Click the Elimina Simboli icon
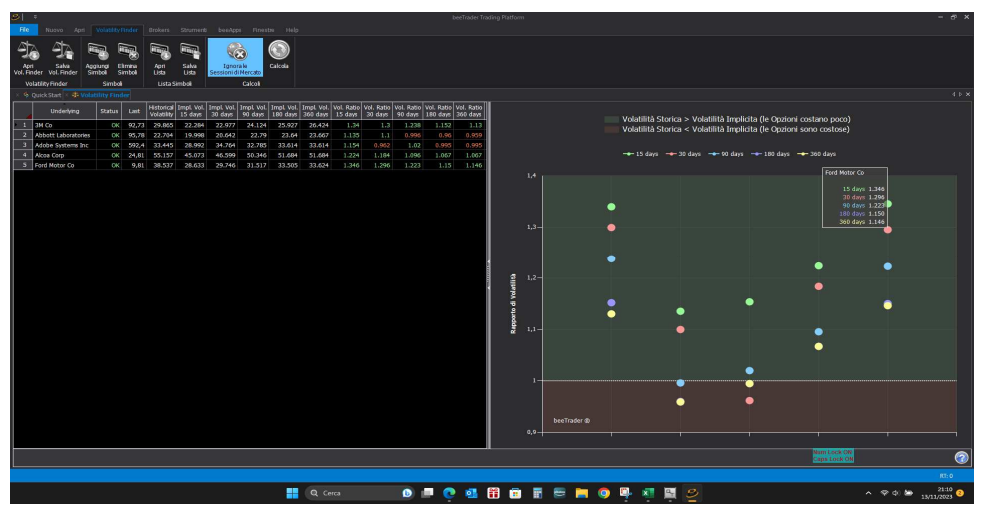Screen dimensions: 986x514 tap(128, 58)
